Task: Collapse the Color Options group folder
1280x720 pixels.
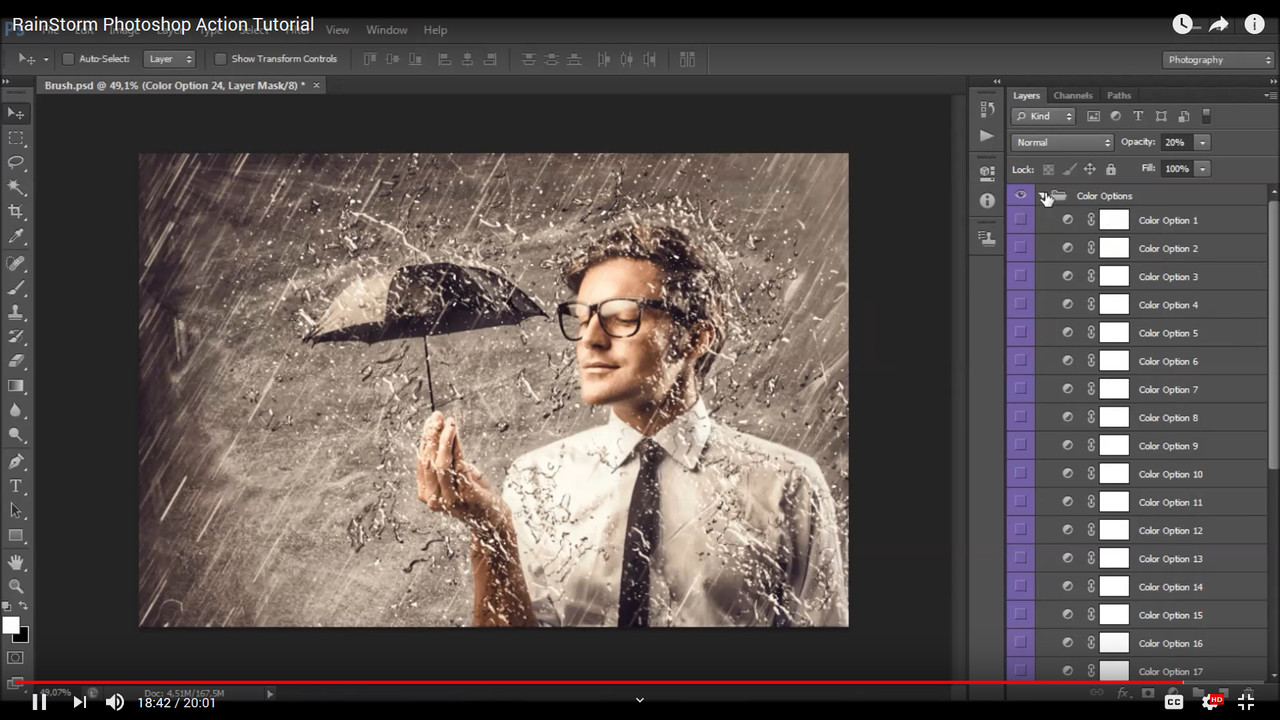Action: pyautogui.click(x=1041, y=195)
